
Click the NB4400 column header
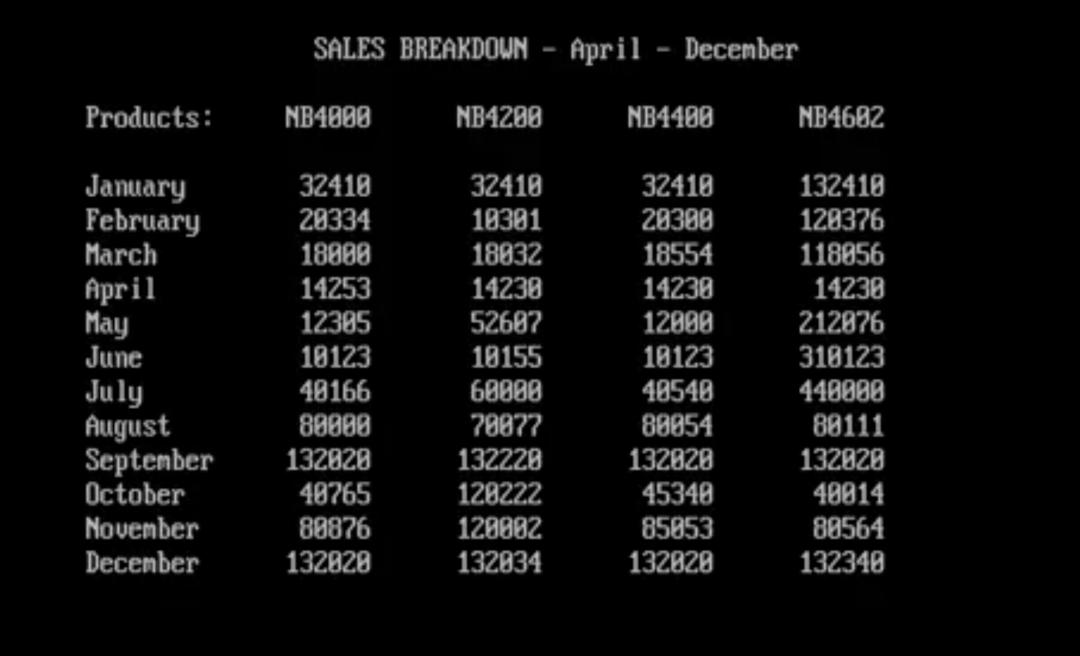(670, 118)
